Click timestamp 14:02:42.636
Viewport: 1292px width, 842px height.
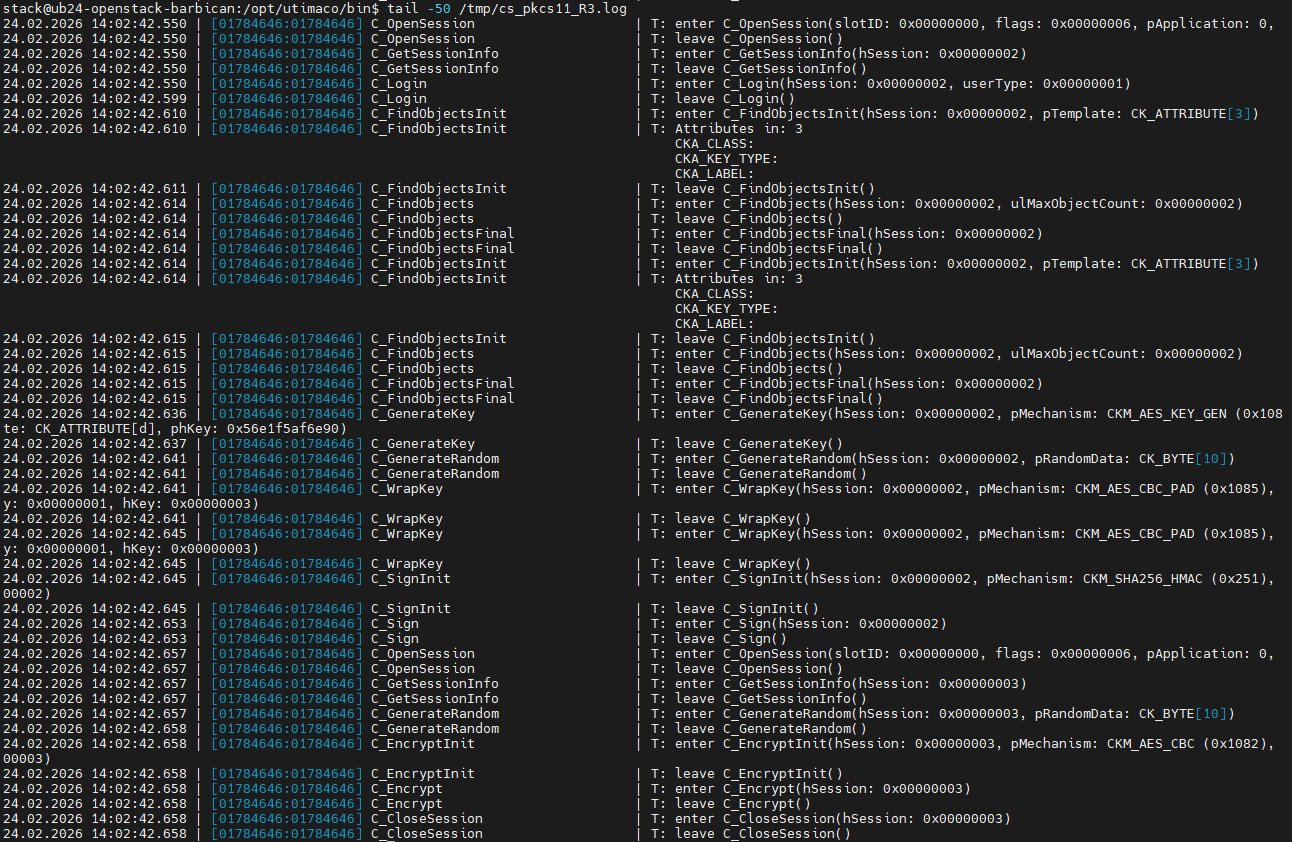139,414
